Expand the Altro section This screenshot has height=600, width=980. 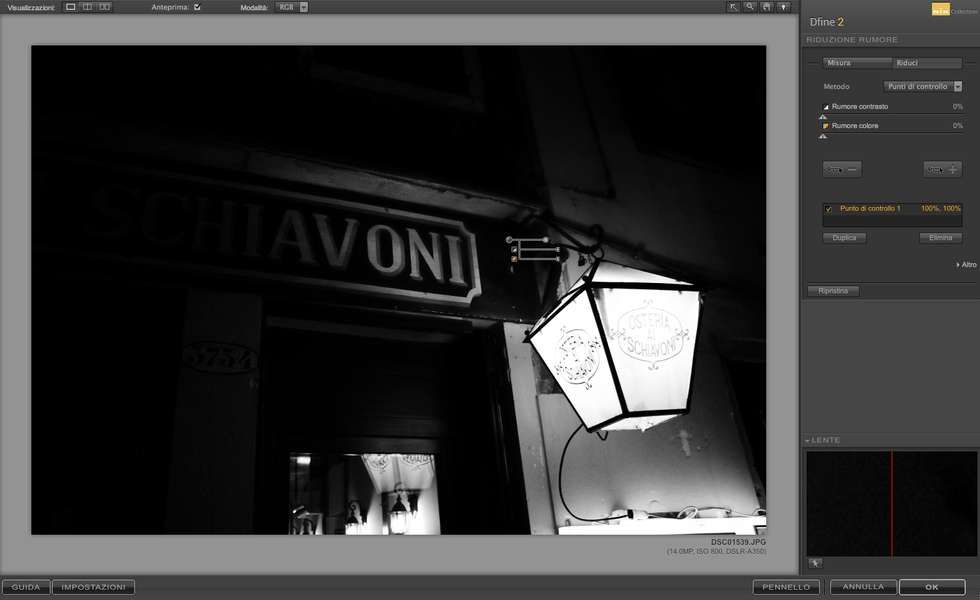point(966,265)
